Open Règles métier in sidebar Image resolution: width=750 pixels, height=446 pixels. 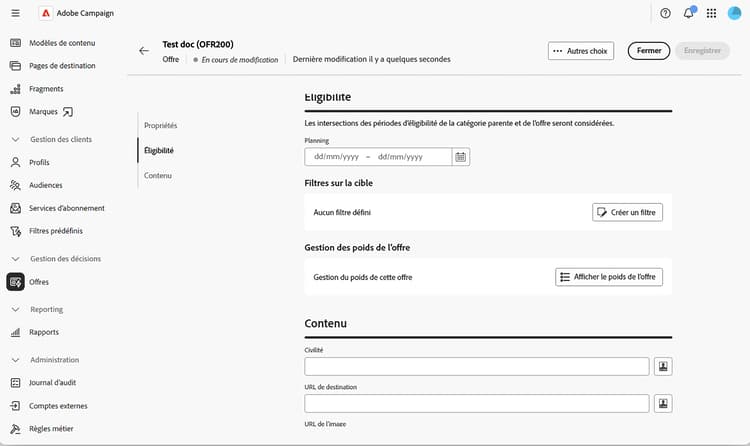coord(51,429)
